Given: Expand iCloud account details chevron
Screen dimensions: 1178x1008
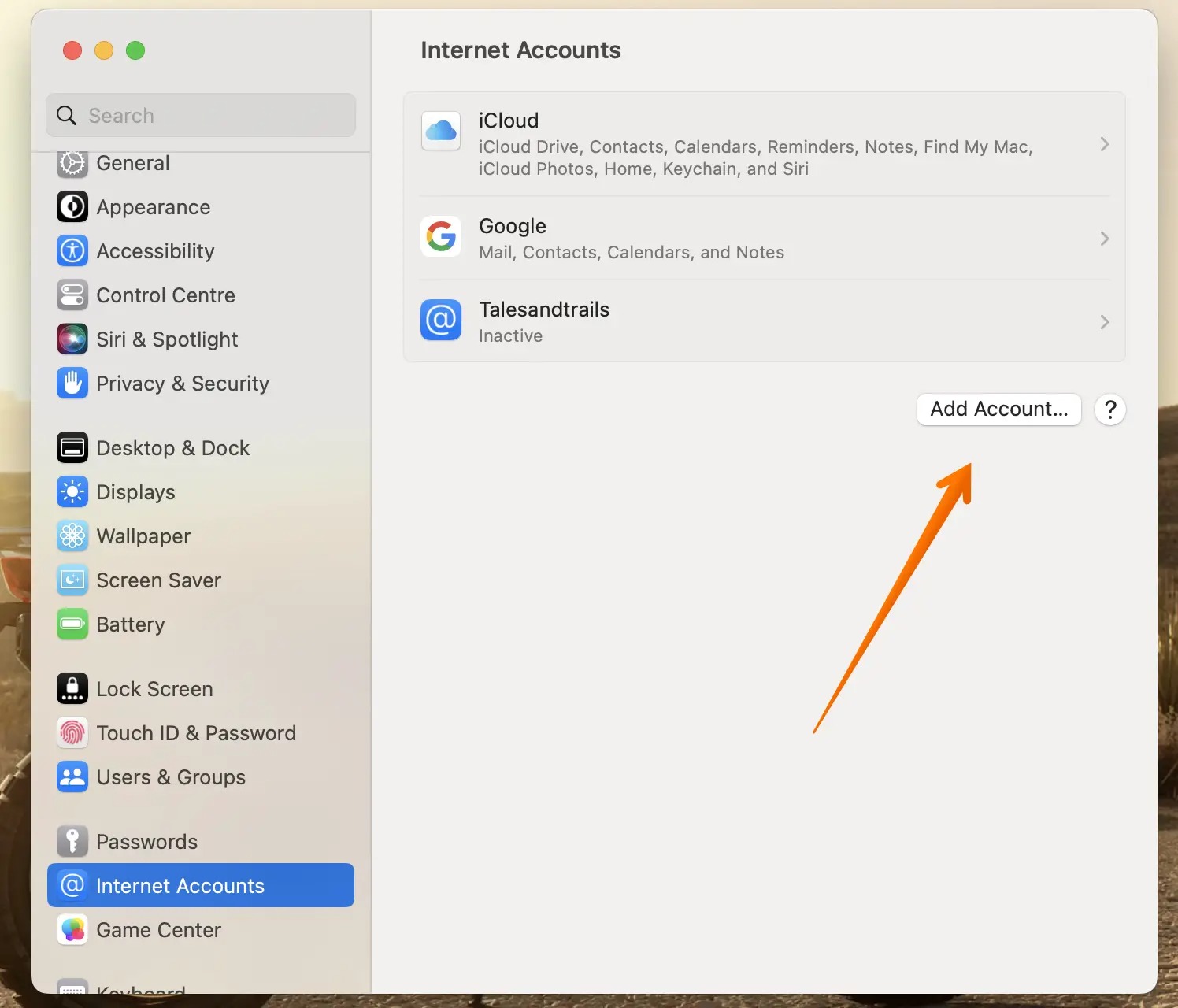Looking at the screenshot, I should (x=1104, y=144).
